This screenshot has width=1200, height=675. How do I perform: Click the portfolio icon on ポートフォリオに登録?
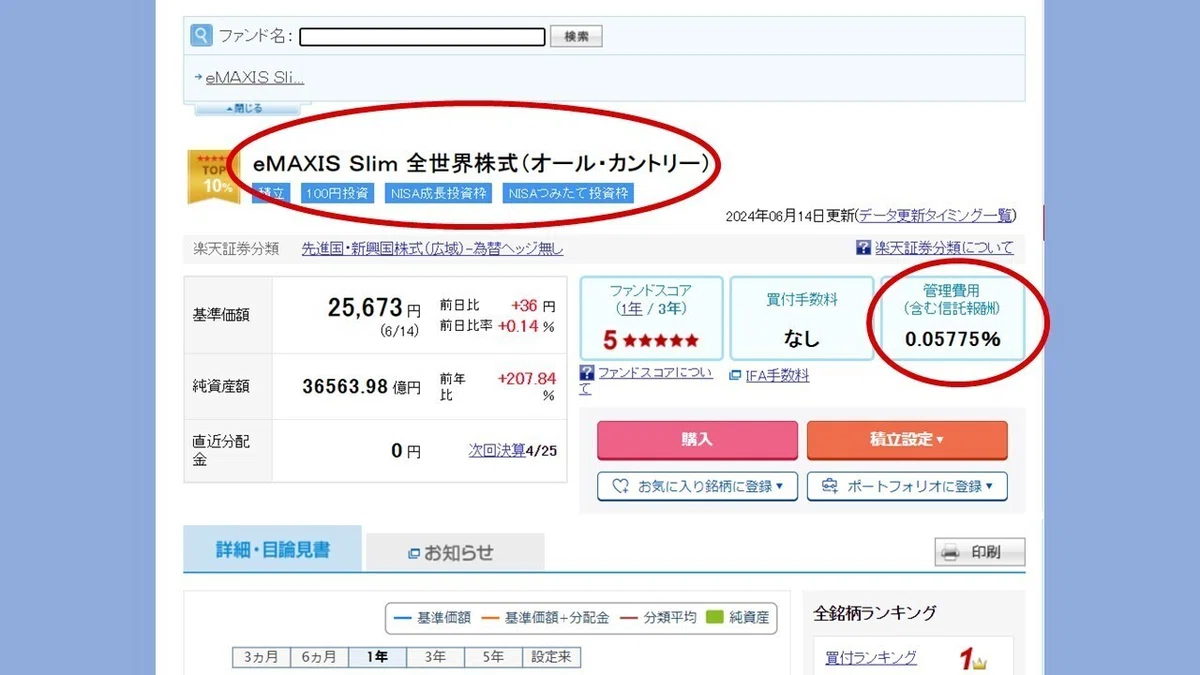coord(830,486)
